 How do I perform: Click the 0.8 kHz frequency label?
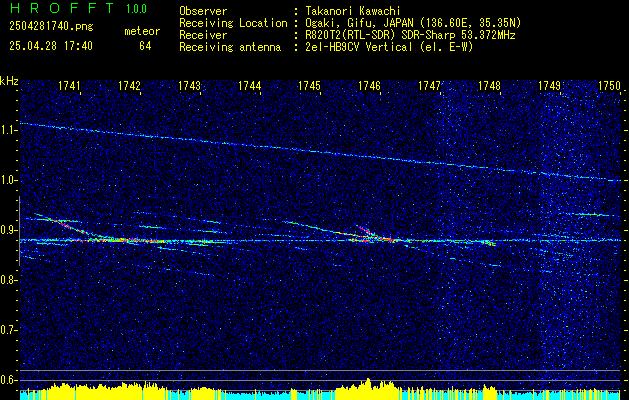point(8,280)
